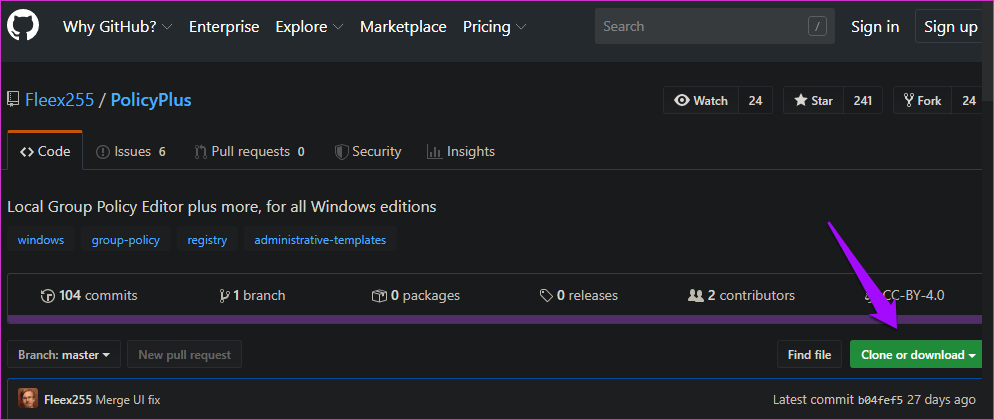Open Clone or download menu
994x420 pixels.
pos(918,354)
